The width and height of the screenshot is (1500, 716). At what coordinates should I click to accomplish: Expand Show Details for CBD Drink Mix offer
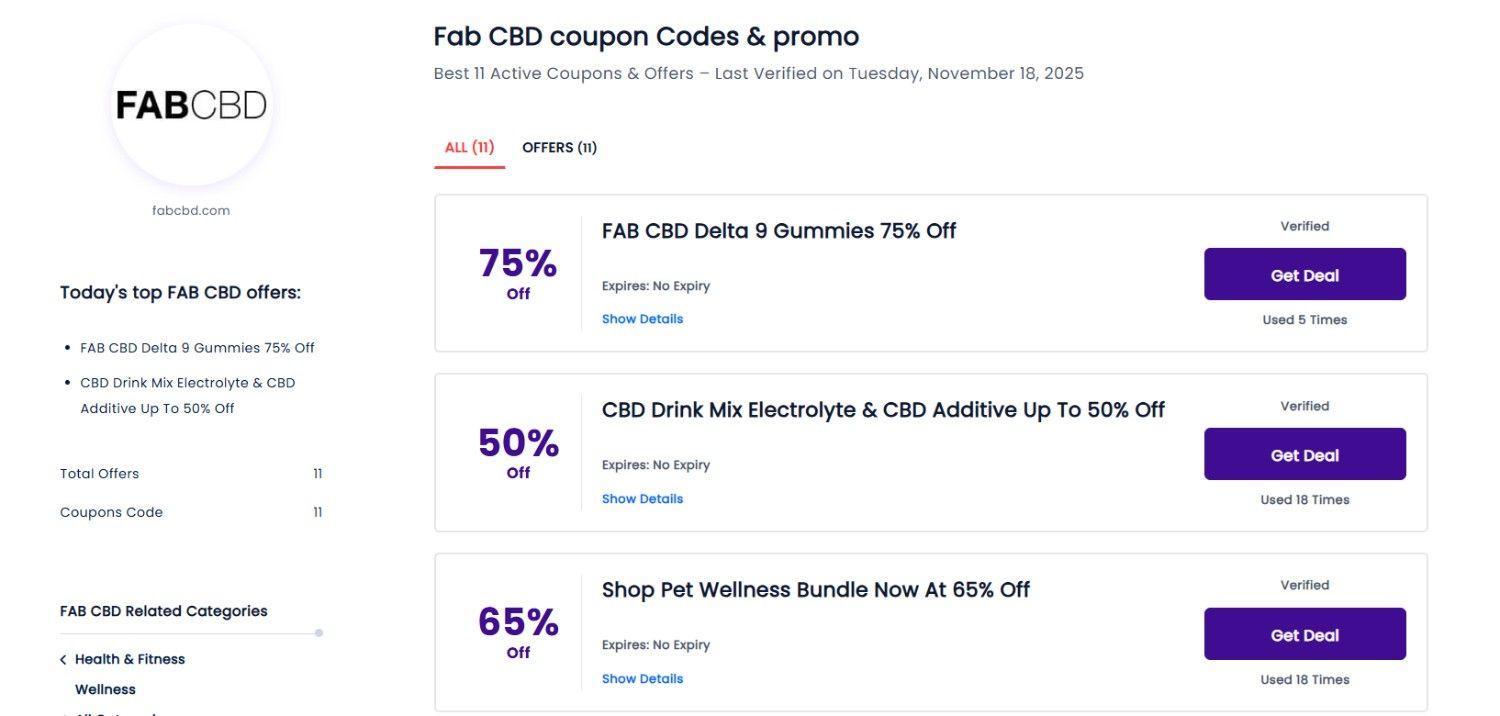[x=642, y=499]
